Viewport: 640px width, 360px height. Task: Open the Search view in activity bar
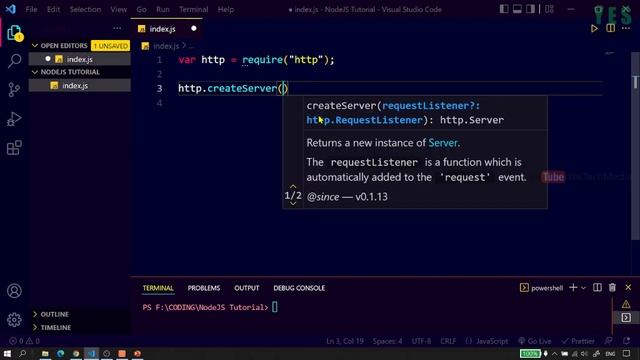14,60
